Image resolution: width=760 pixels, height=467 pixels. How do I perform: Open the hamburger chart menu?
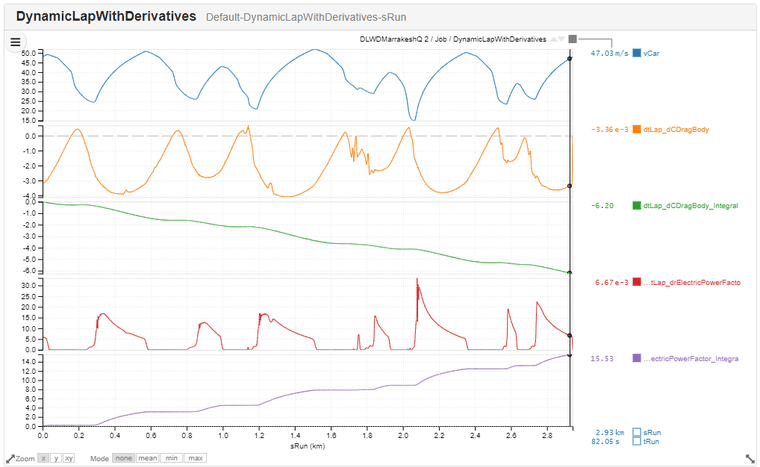15,42
